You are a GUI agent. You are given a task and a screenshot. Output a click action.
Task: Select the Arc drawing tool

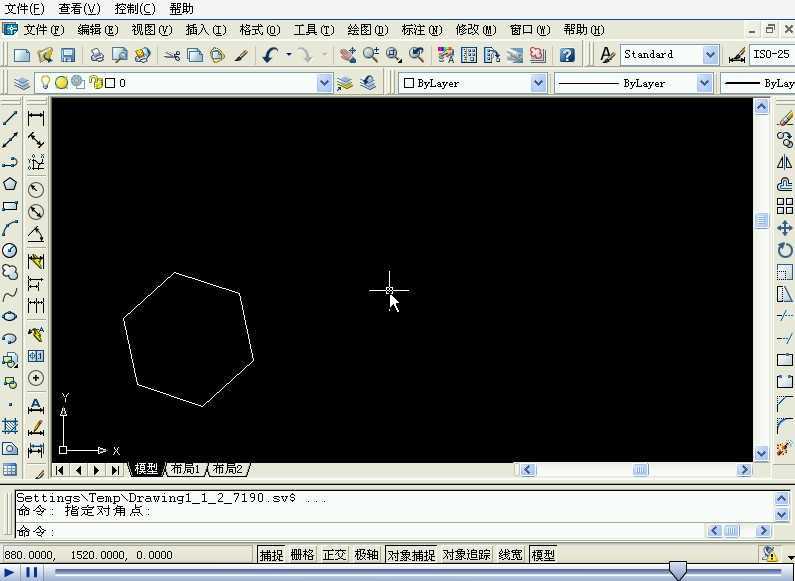click(10, 228)
